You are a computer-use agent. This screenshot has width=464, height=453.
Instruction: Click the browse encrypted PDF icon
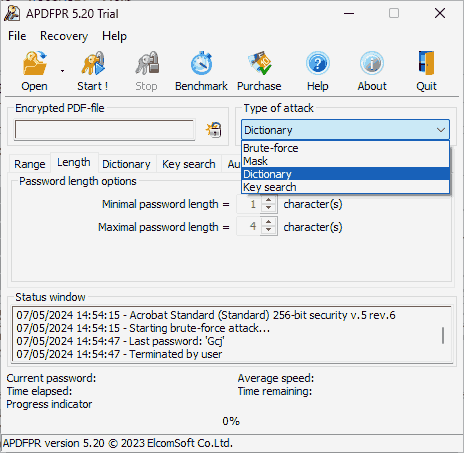pyautogui.click(x=214, y=130)
